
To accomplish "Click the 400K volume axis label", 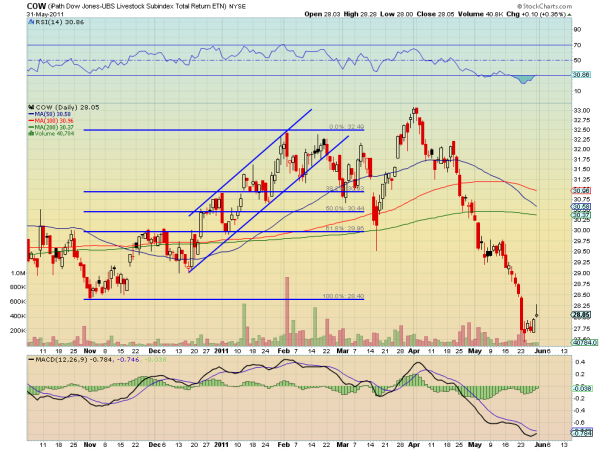I will coord(18,316).
